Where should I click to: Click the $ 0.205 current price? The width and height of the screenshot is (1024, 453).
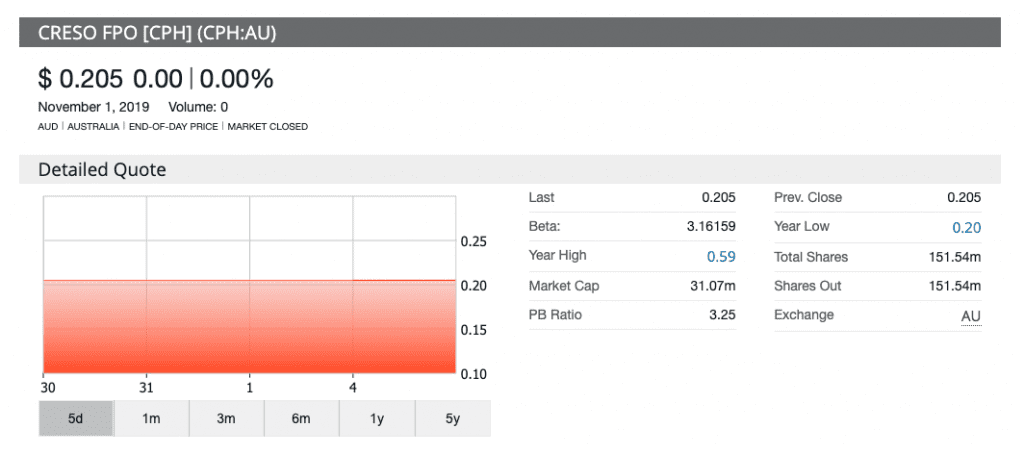[82, 79]
